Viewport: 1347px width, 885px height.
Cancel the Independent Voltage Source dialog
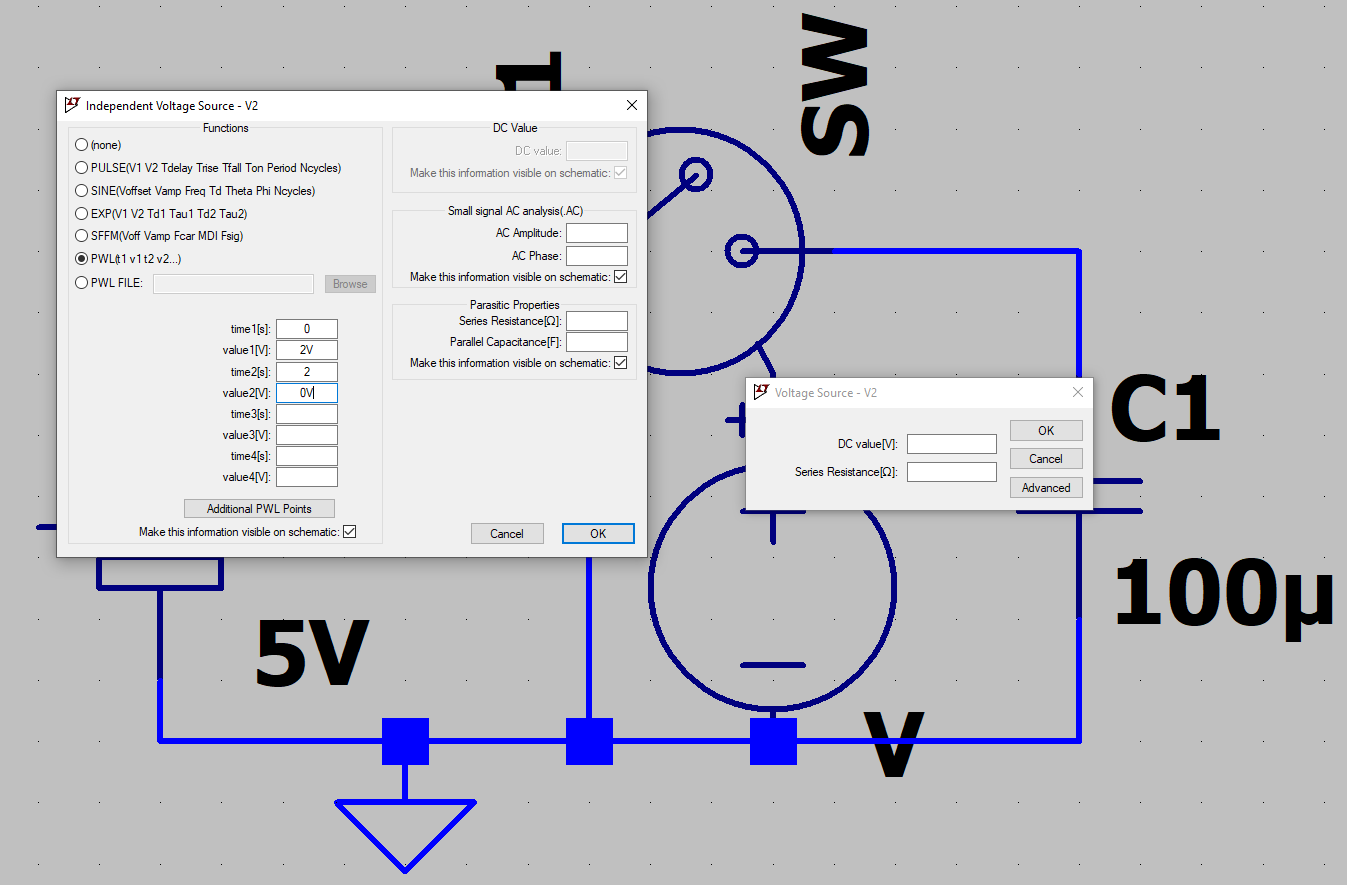click(506, 534)
